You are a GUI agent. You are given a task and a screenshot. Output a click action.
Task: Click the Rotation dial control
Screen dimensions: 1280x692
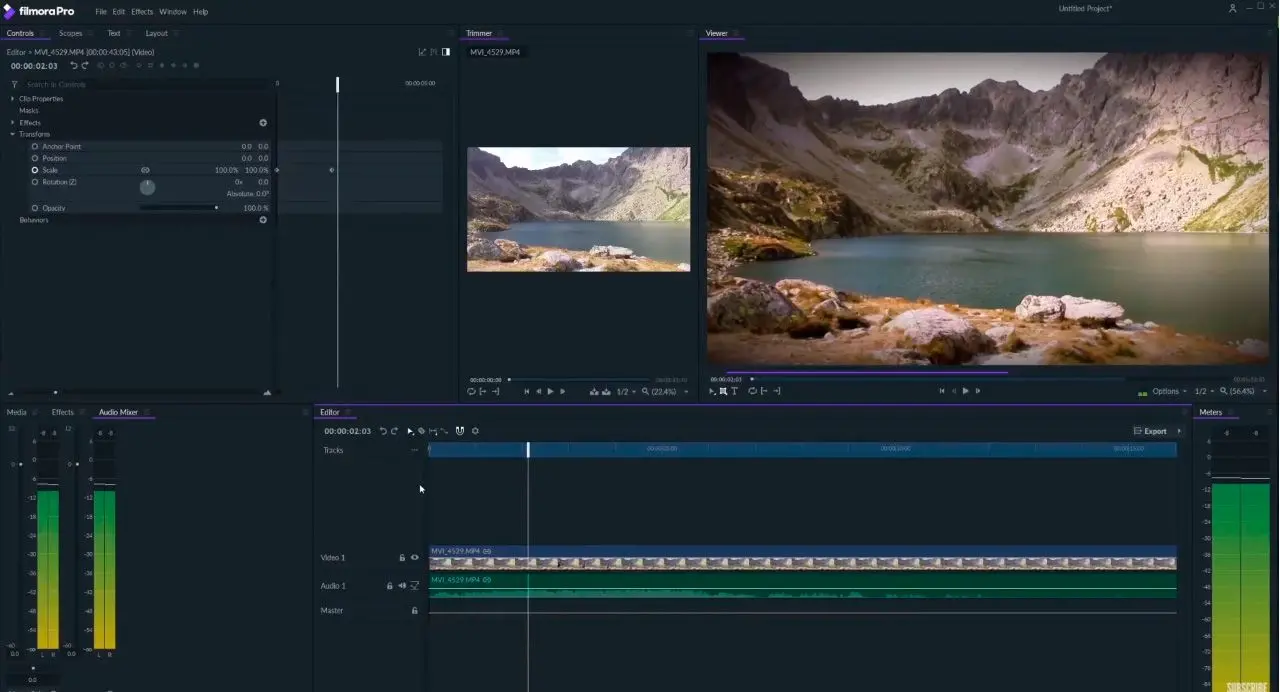pos(147,187)
